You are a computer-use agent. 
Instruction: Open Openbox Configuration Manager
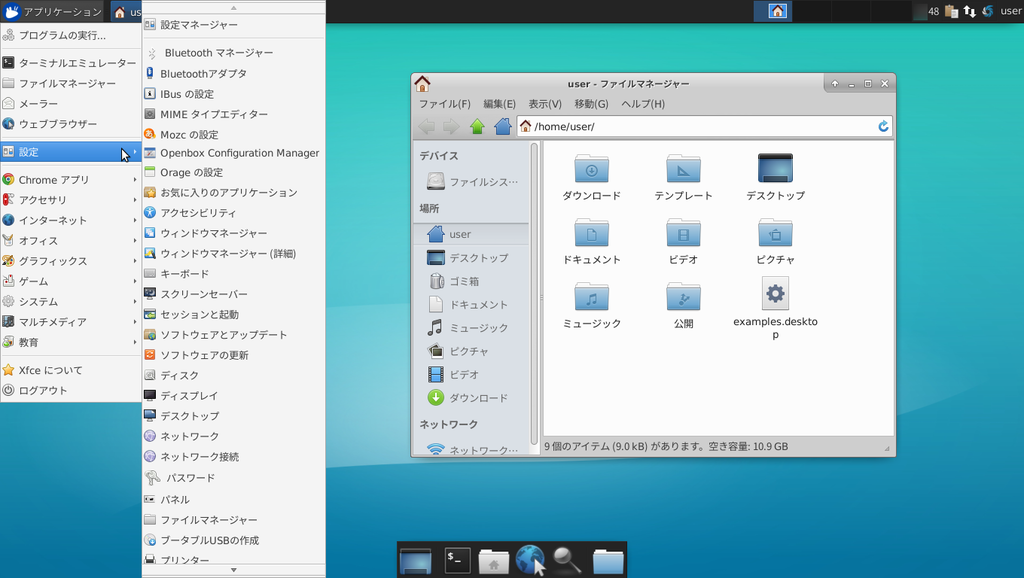tap(234, 153)
